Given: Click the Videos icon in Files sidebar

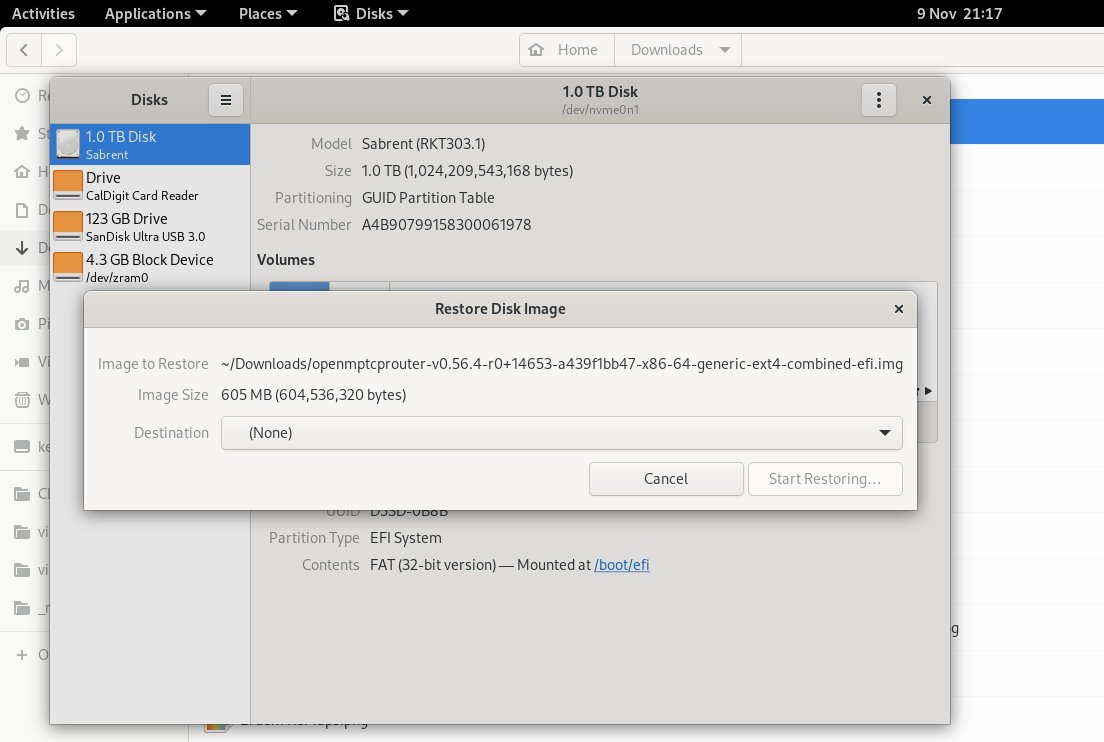Looking at the screenshot, I should coord(23,362).
